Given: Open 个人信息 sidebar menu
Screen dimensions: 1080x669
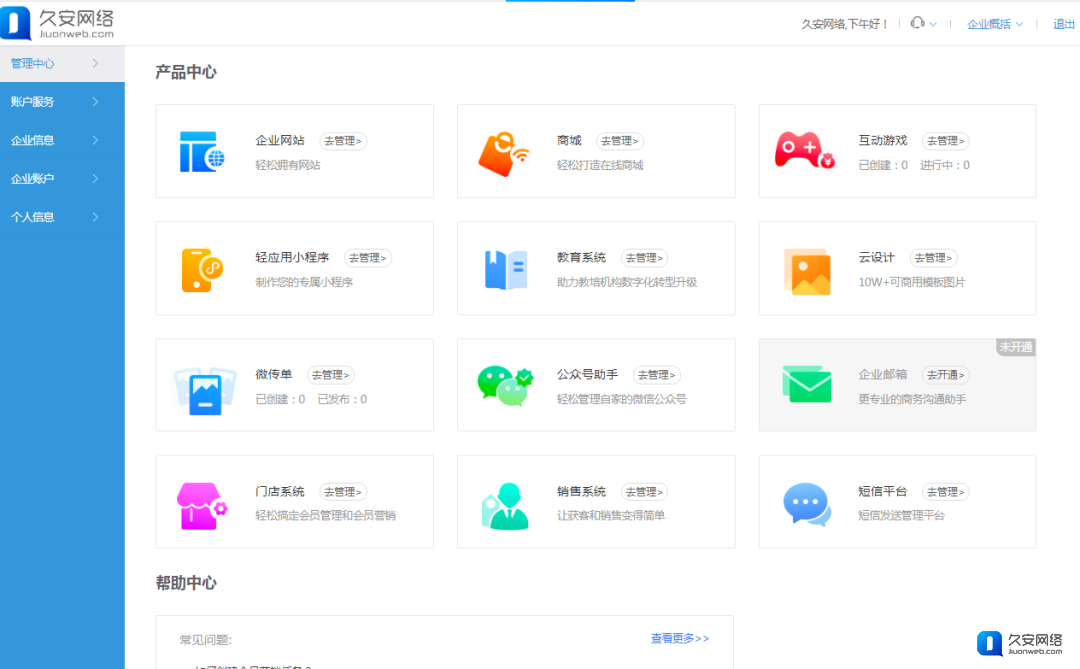Looking at the screenshot, I should tap(62, 217).
